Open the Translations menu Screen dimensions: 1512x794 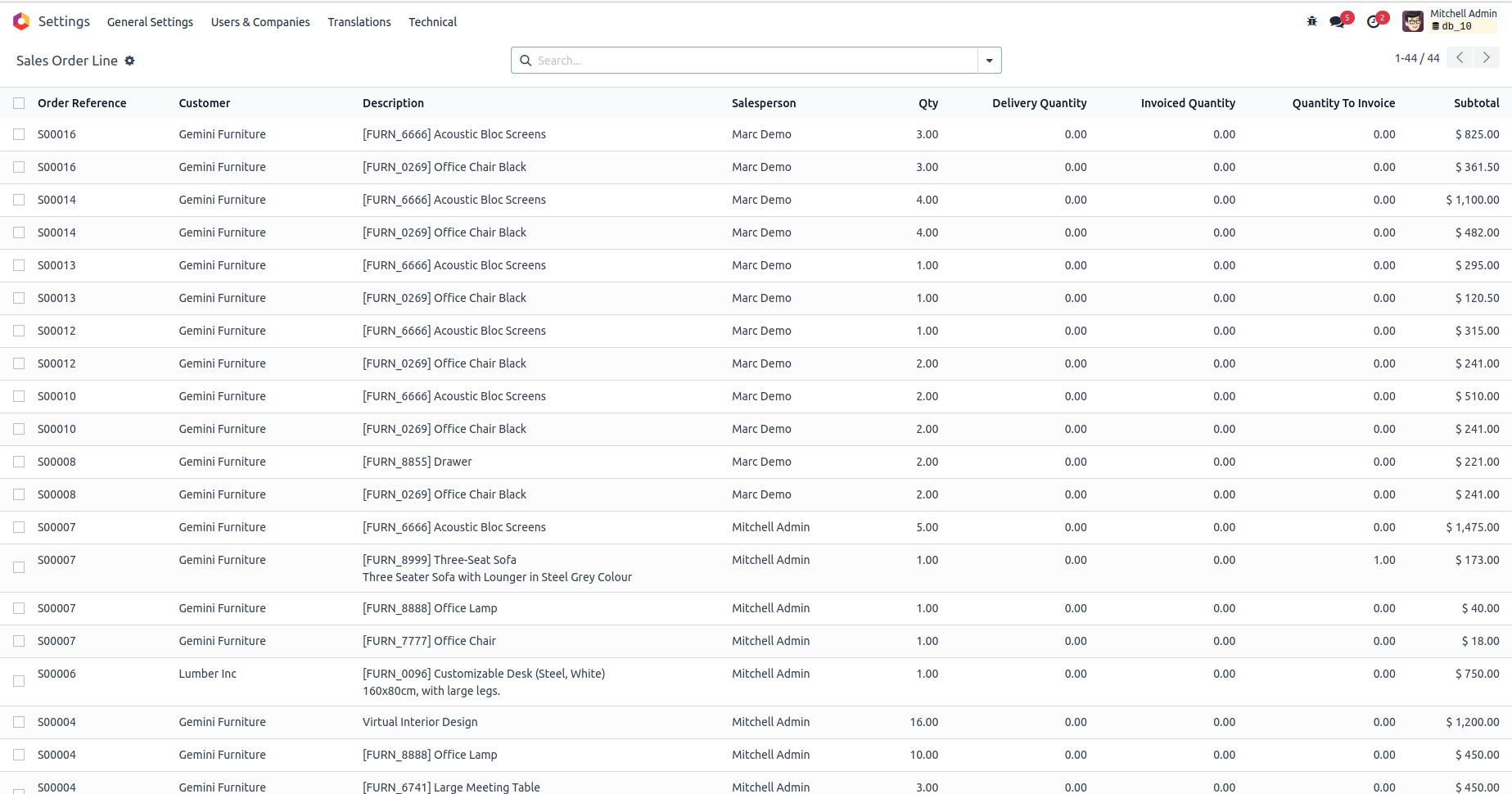tap(359, 22)
